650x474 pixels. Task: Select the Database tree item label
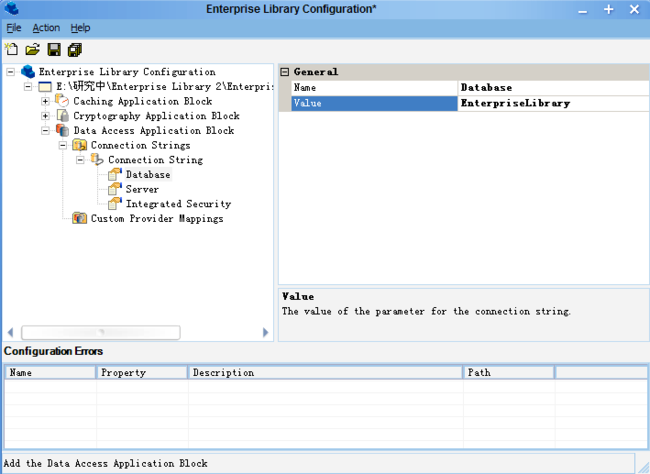point(148,174)
